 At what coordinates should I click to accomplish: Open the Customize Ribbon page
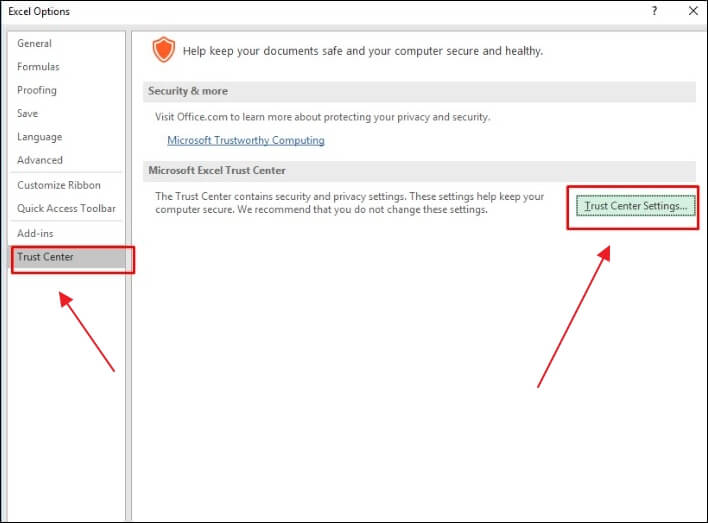point(59,185)
